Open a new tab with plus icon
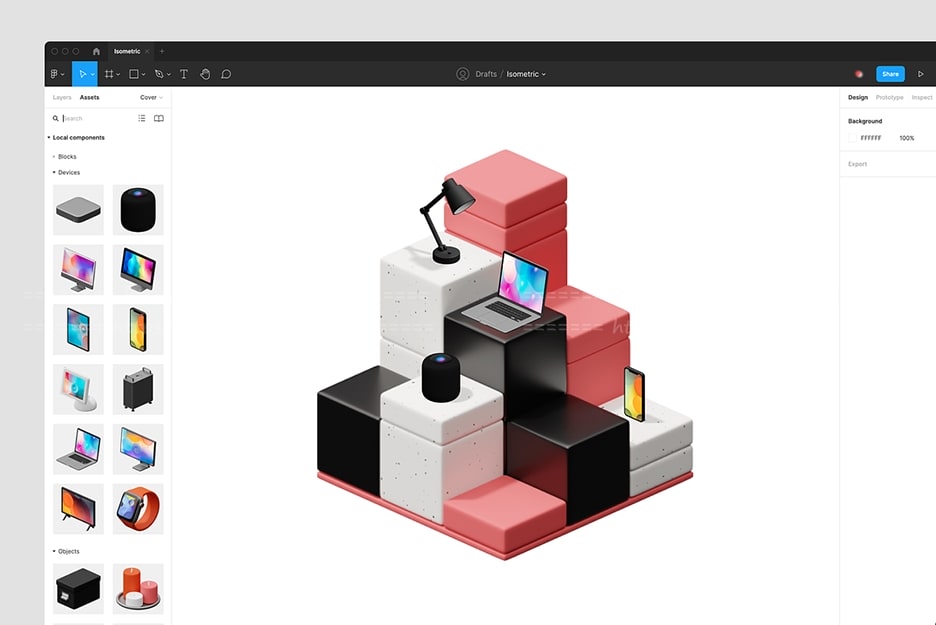The height and width of the screenshot is (625, 936). pyautogui.click(x=162, y=51)
